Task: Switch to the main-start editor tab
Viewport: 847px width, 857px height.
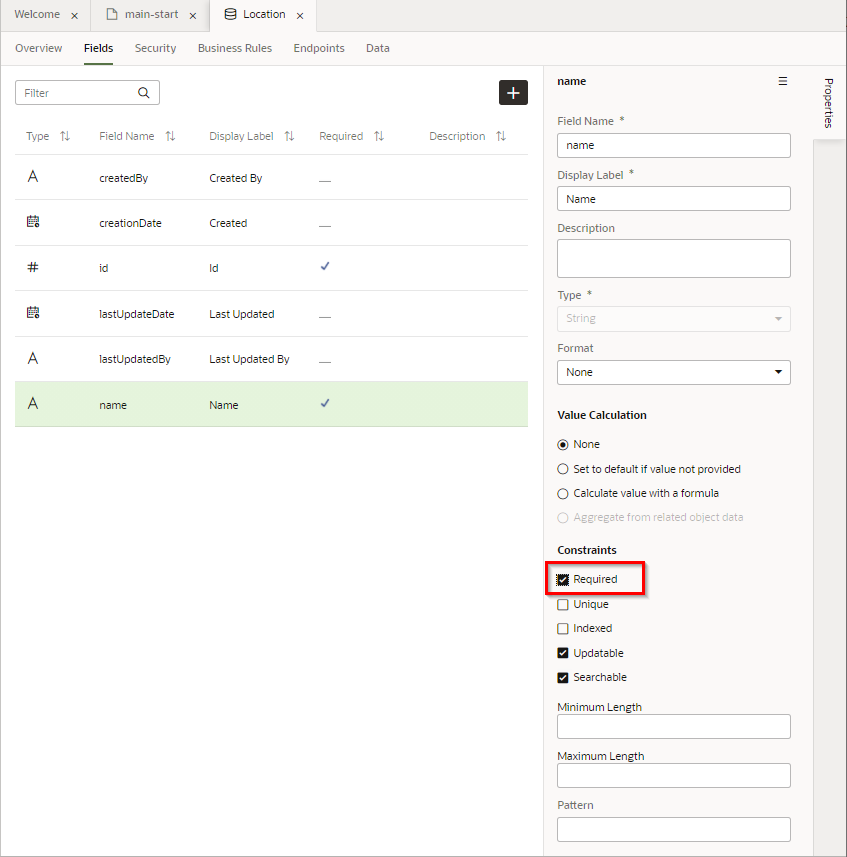Action: pos(151,15)
